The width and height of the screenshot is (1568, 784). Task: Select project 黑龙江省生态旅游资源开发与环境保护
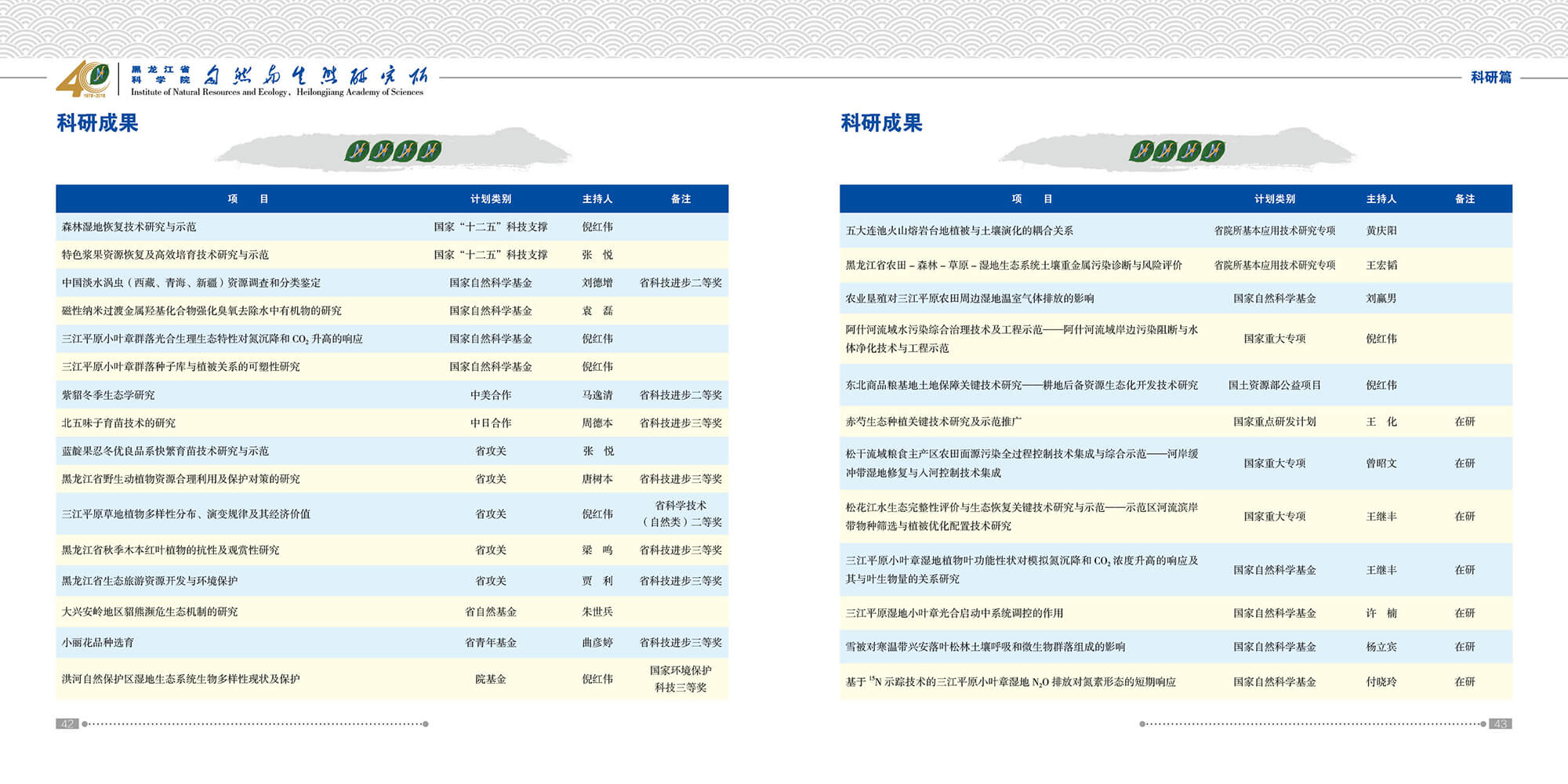tap(150, 581)
